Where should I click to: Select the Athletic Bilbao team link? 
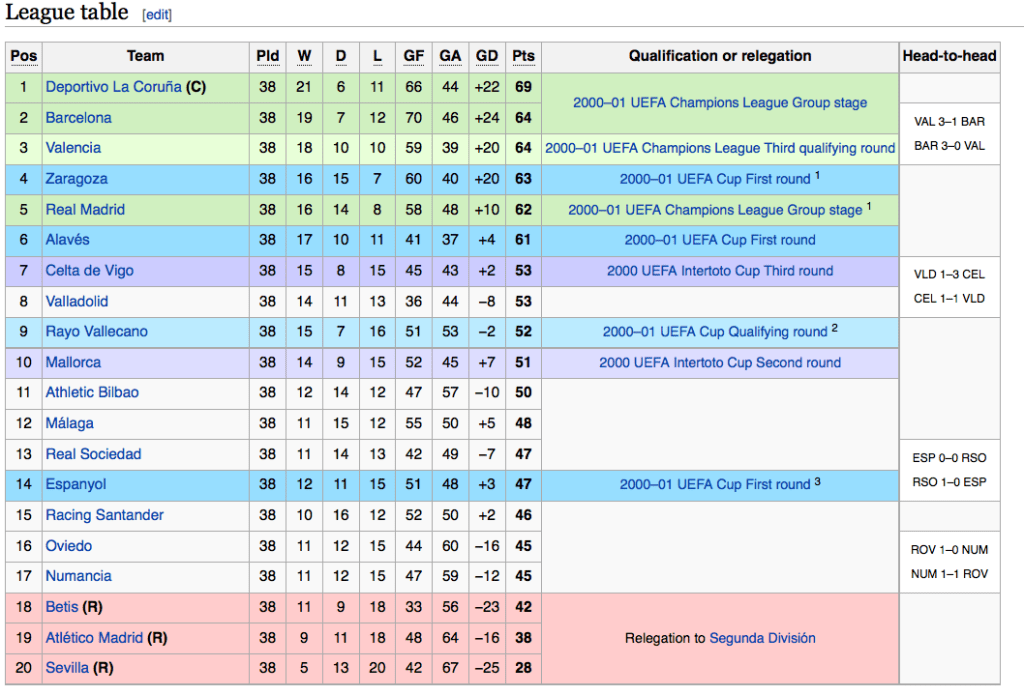92,393
